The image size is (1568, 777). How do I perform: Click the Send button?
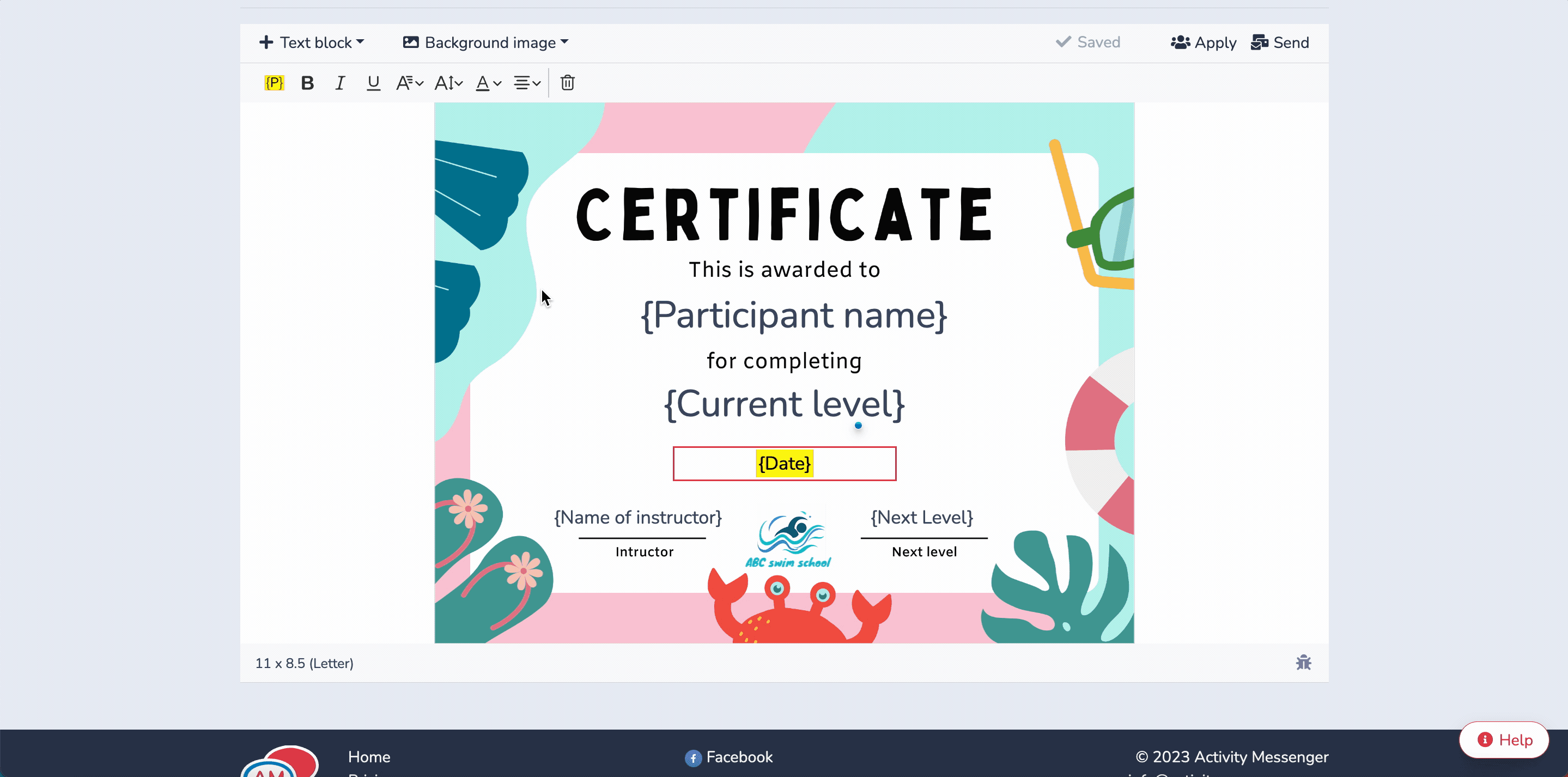pos(1280,43)
